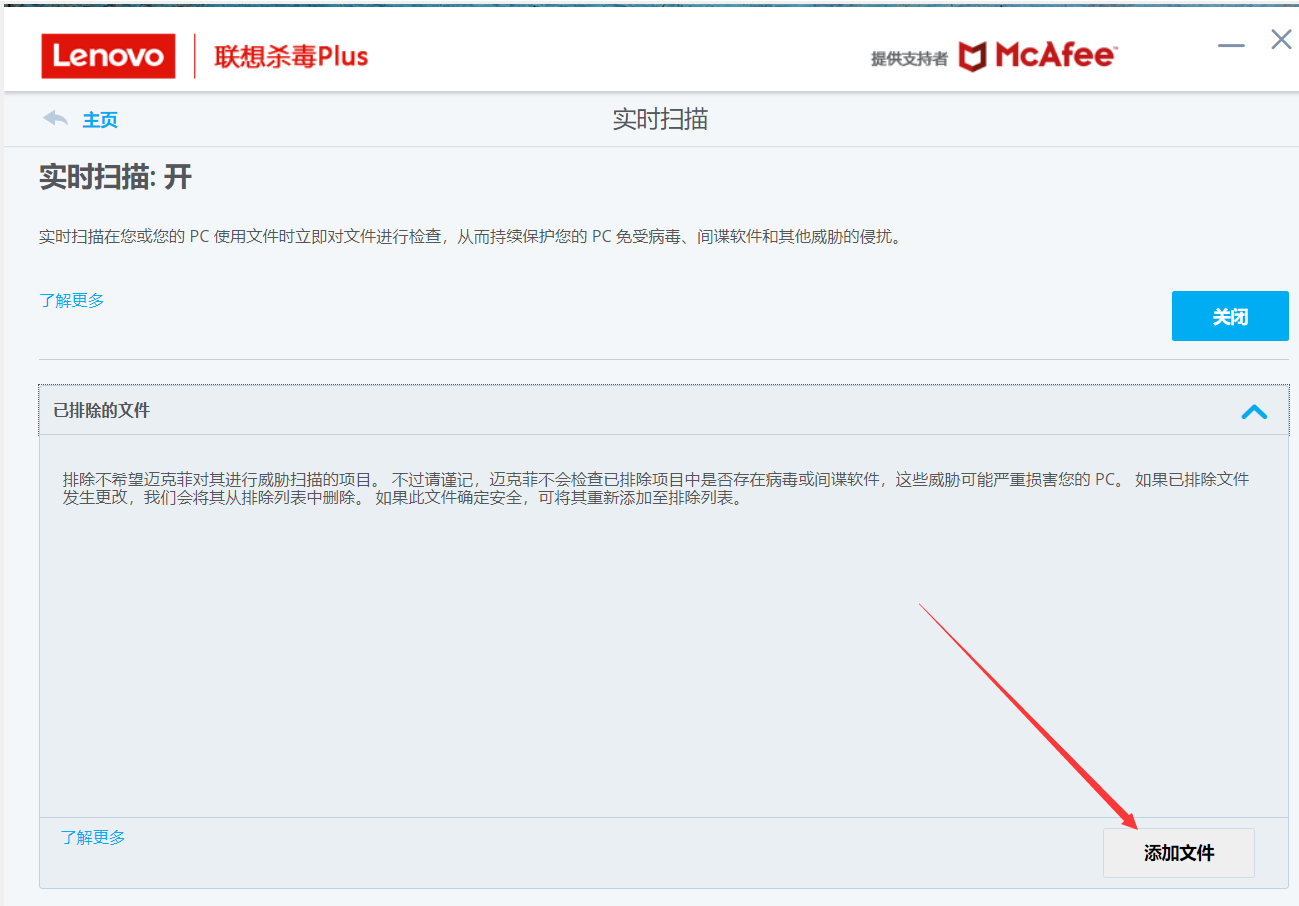The image size is (1299, 906).
Task: Go back to 主页 home page
Action: (100, 120)
